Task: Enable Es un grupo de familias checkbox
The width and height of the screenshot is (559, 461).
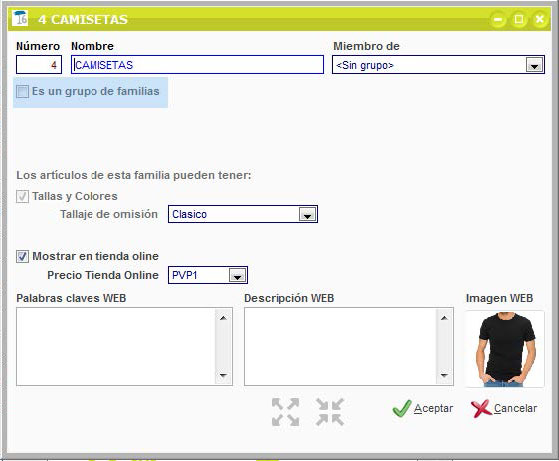Action: (22, 91)
